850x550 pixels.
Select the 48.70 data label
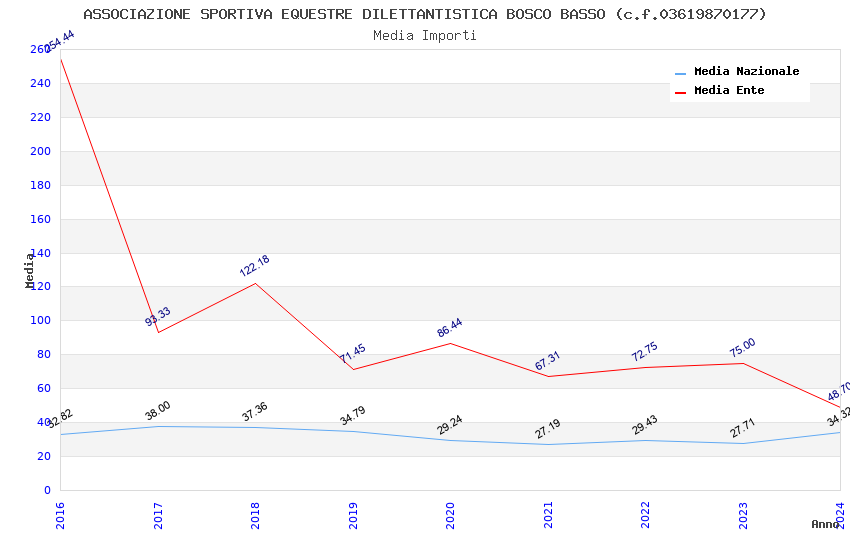click(838, 391)
